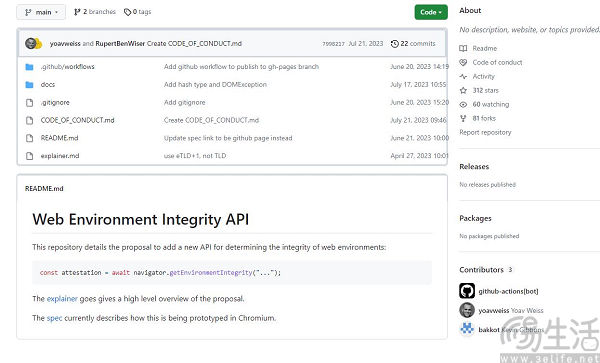Viewport: 600px width, 363px height.
Task: Click the docs folder icon
Action: pyautogui.click(x=29, y=85)
